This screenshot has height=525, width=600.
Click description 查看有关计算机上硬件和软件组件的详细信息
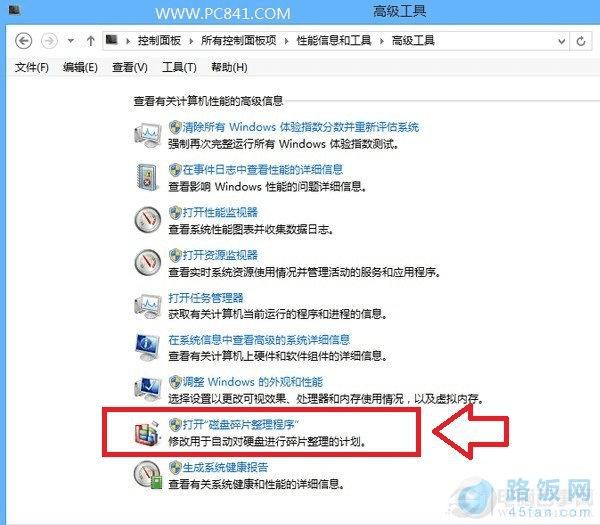278,356
